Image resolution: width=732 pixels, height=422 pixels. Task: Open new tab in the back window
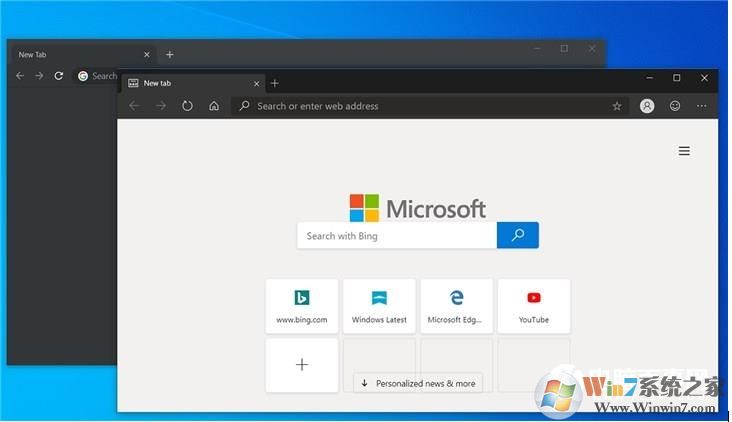coord(169,55)
